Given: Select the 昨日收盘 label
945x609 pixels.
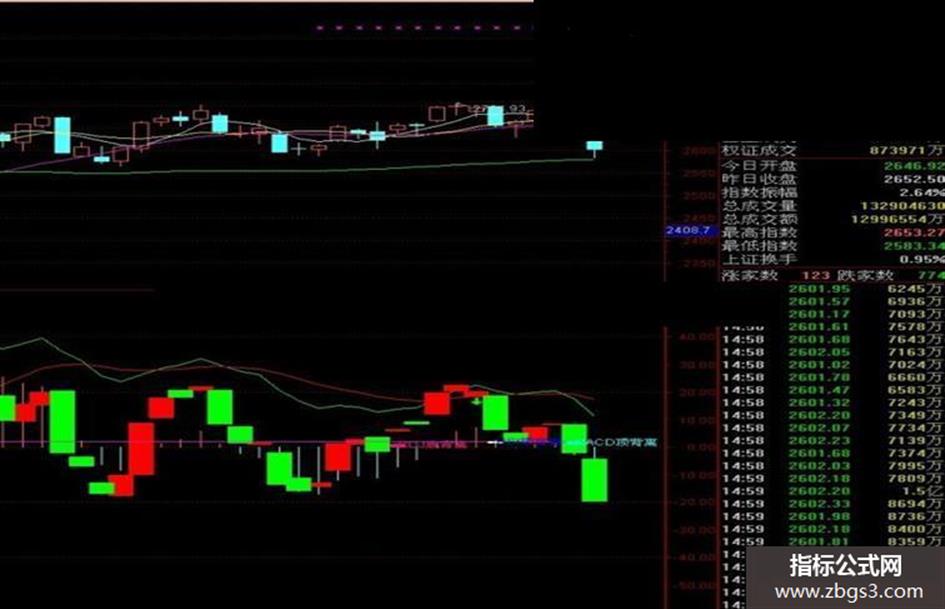Looking at the screenshot, I should [759, 179].
